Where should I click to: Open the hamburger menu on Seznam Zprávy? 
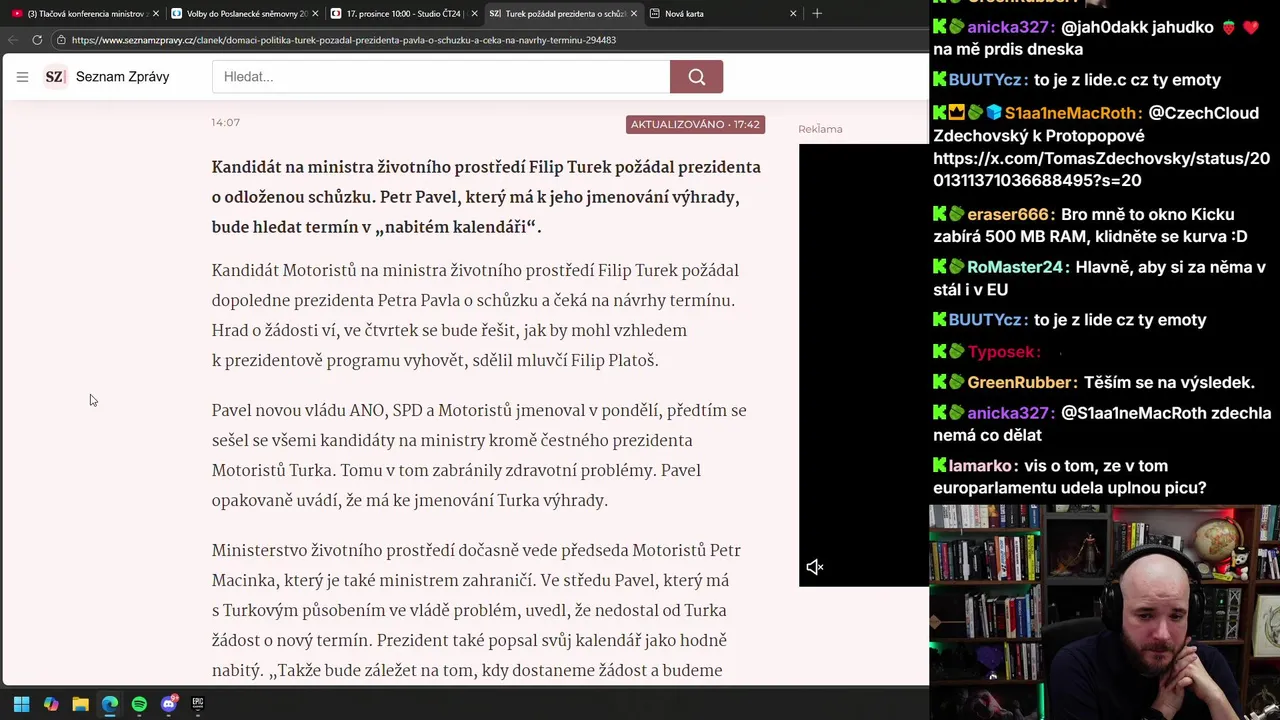22,77
